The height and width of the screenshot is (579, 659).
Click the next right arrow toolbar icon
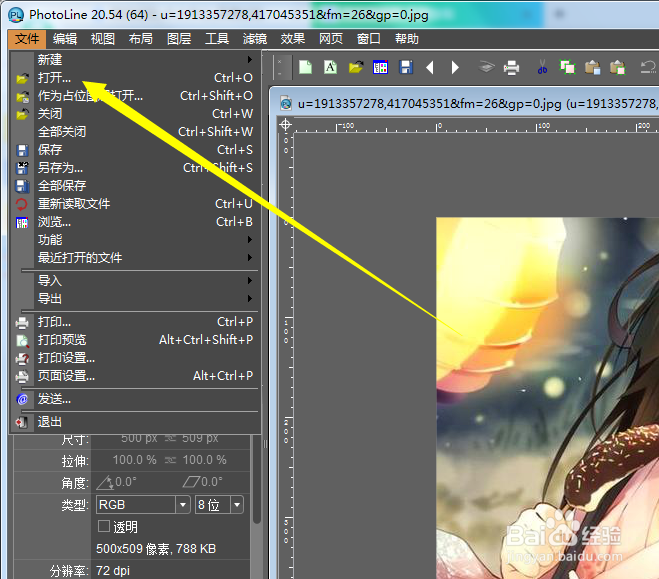455,67
